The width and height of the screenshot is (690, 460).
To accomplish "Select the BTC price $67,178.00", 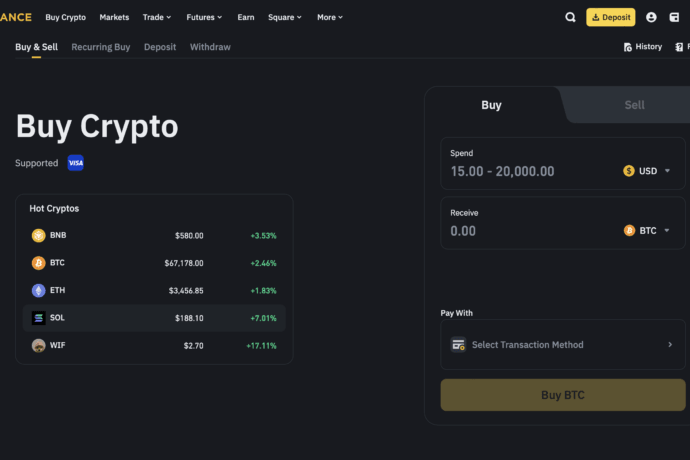I will 184,263.
